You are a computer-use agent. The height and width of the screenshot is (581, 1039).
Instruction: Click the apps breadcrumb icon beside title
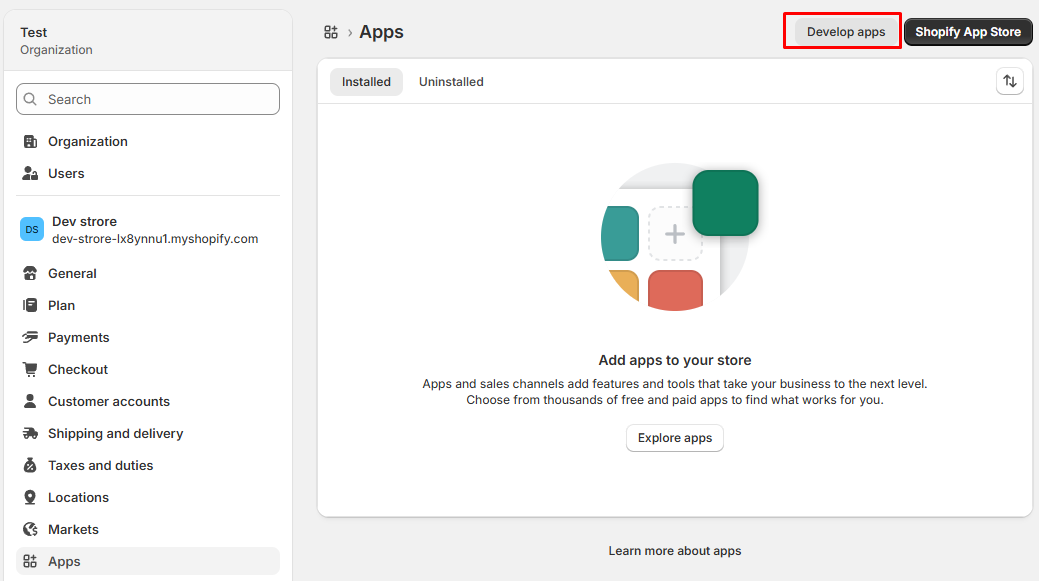point(331,32)
